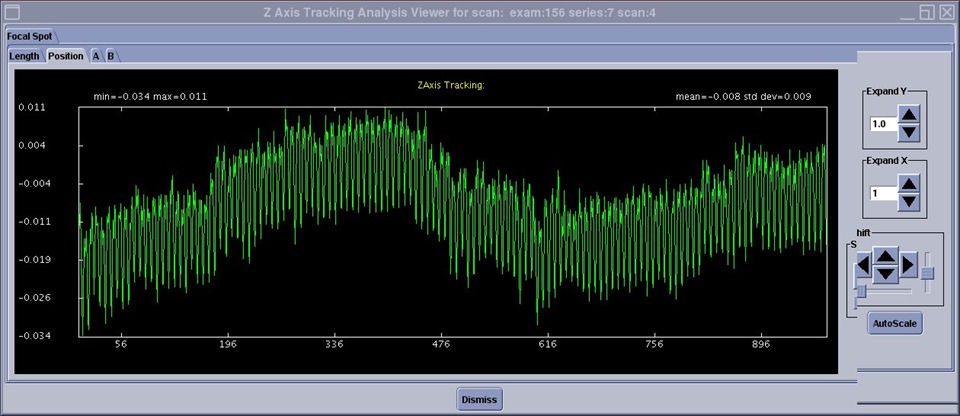Viewport: 960px width, 416px height.
Task: Increase the Expand Y value with up arrow
Action: click(908, 116)
